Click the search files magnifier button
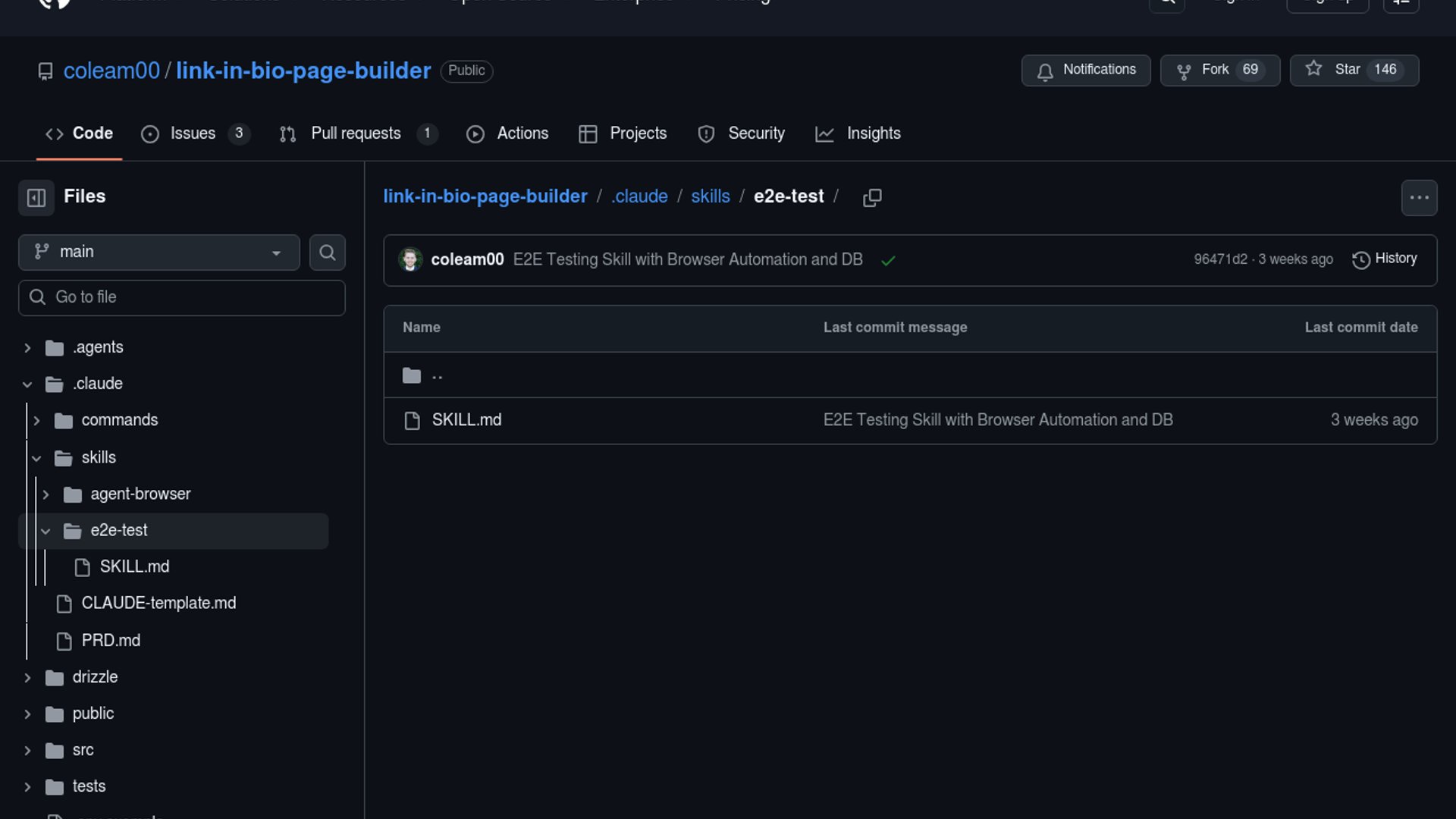This screenshot has width=1456, height=819. [327, 253]
